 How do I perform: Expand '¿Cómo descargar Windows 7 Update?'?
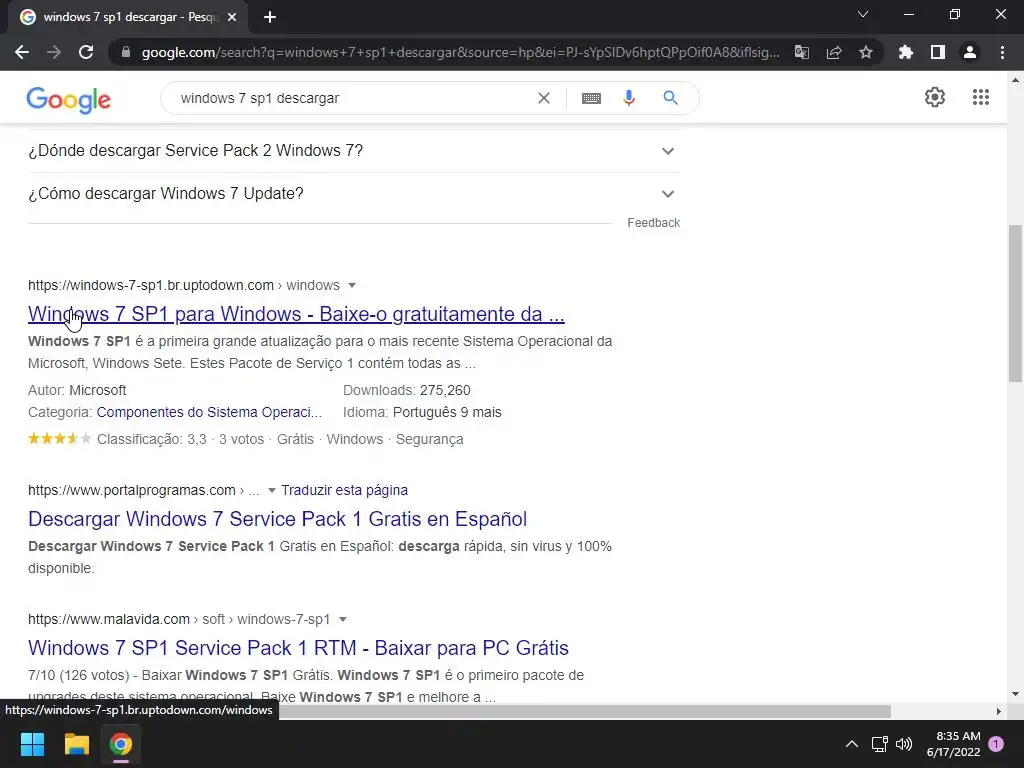coord(354,194)
